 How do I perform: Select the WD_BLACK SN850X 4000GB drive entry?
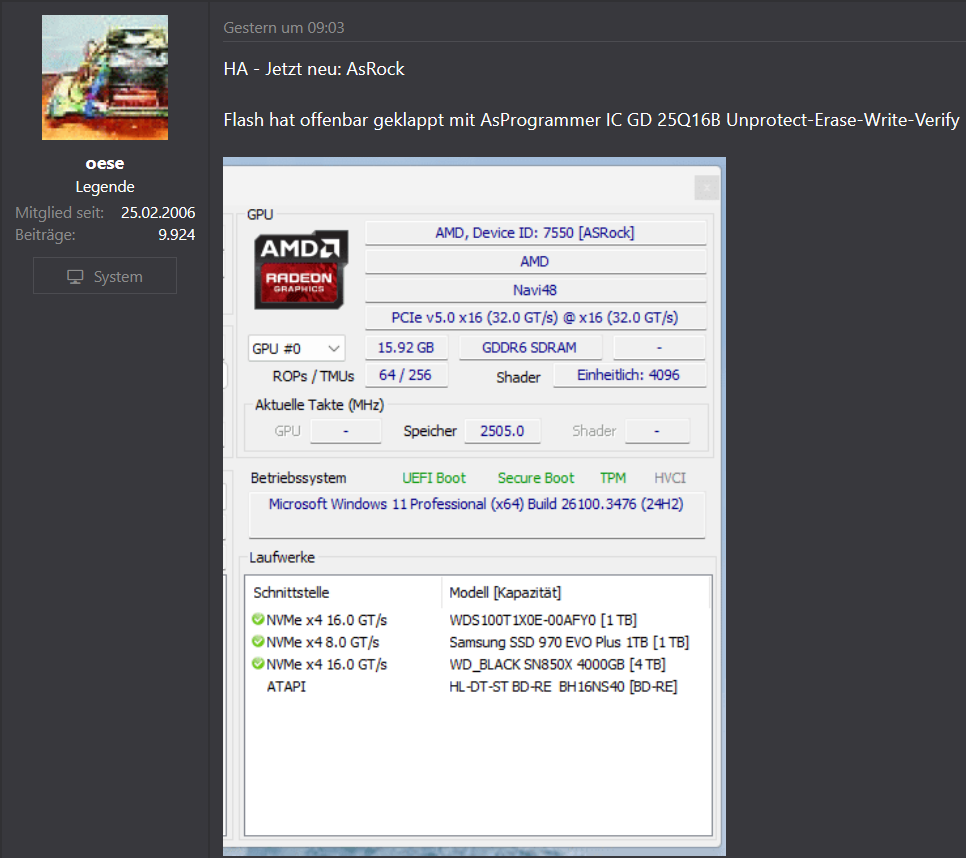tap(557, 664)
